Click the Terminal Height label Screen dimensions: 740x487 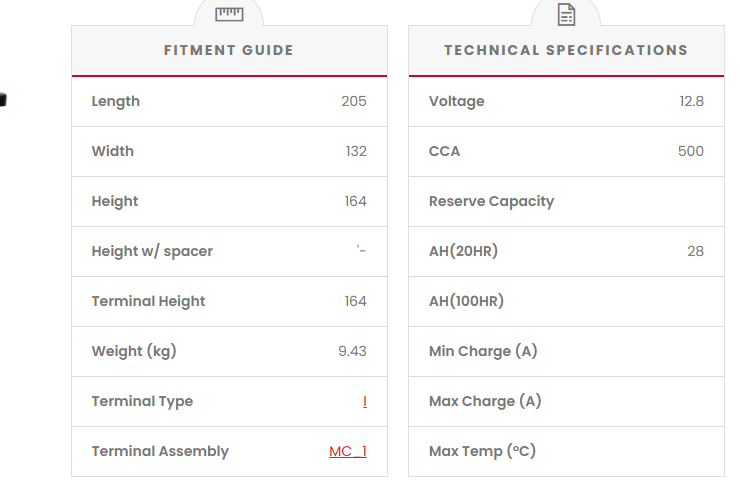pyautogui.click(x=148, y=301)
